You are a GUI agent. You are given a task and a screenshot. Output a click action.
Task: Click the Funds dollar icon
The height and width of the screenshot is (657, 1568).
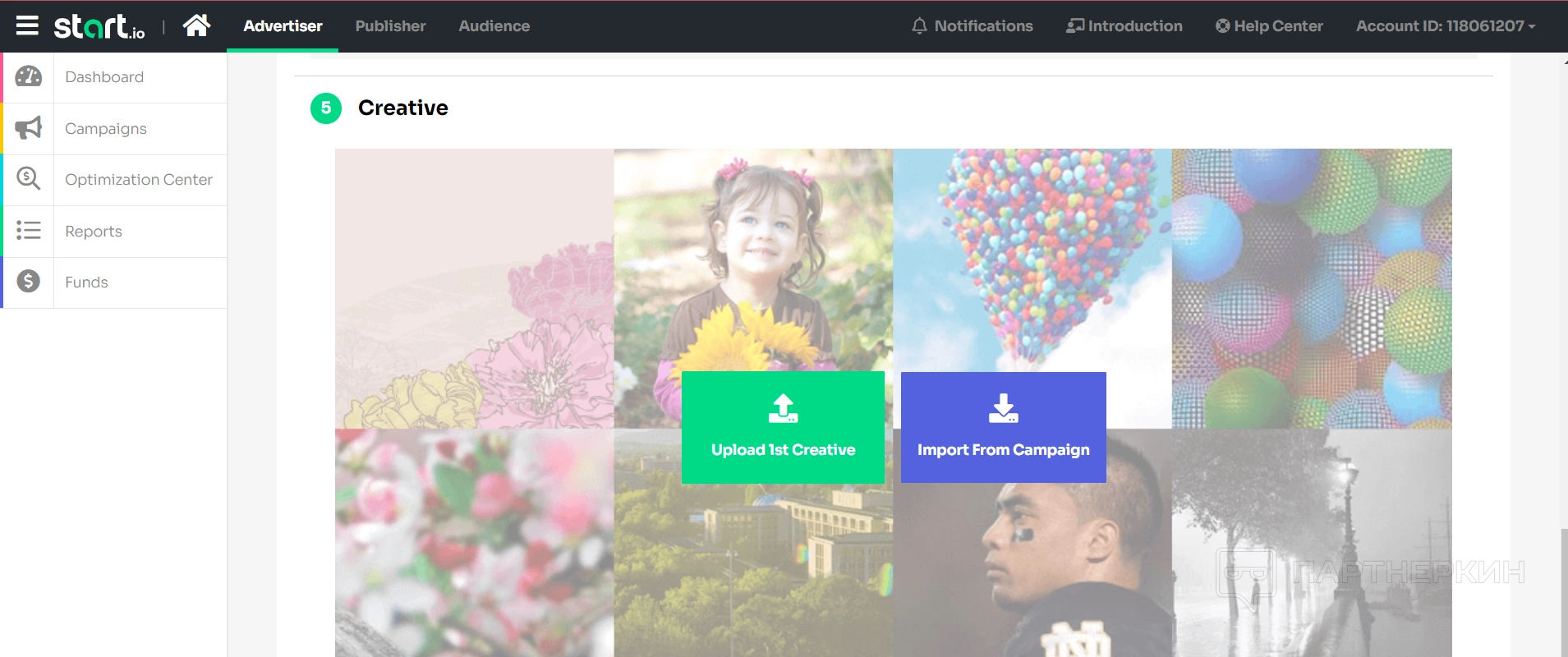pos(29,282)
